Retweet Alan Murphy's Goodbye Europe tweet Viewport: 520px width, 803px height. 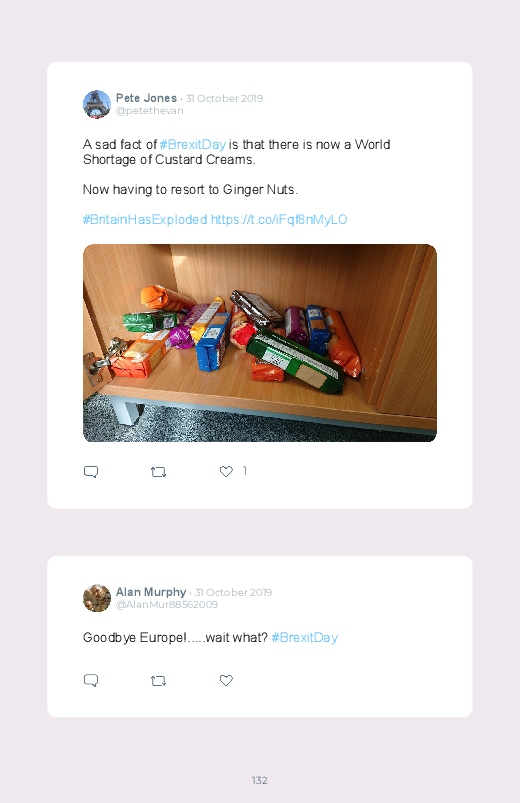pyautogui.click(x=158, y=681)
